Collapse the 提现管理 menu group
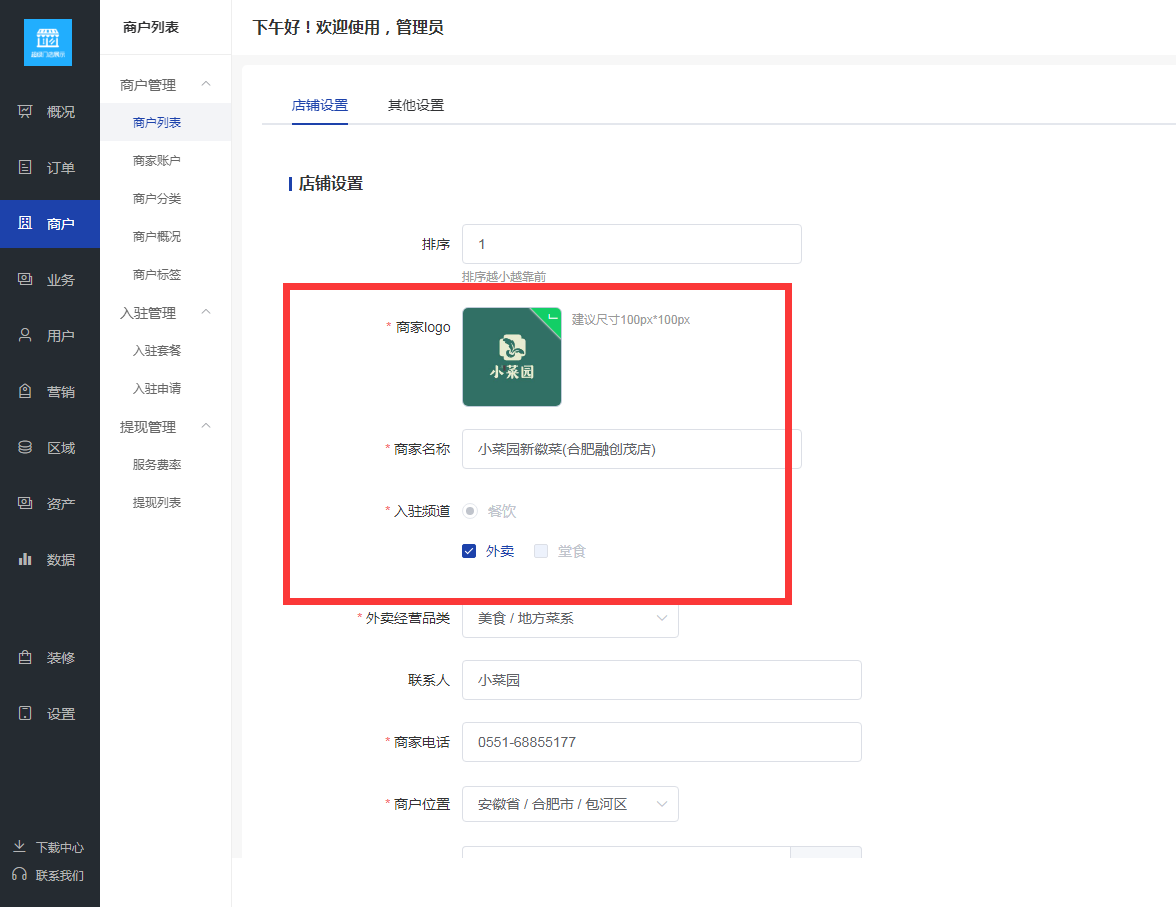Viewport: 1176px width, 907px height. click(x=206, y=426)
